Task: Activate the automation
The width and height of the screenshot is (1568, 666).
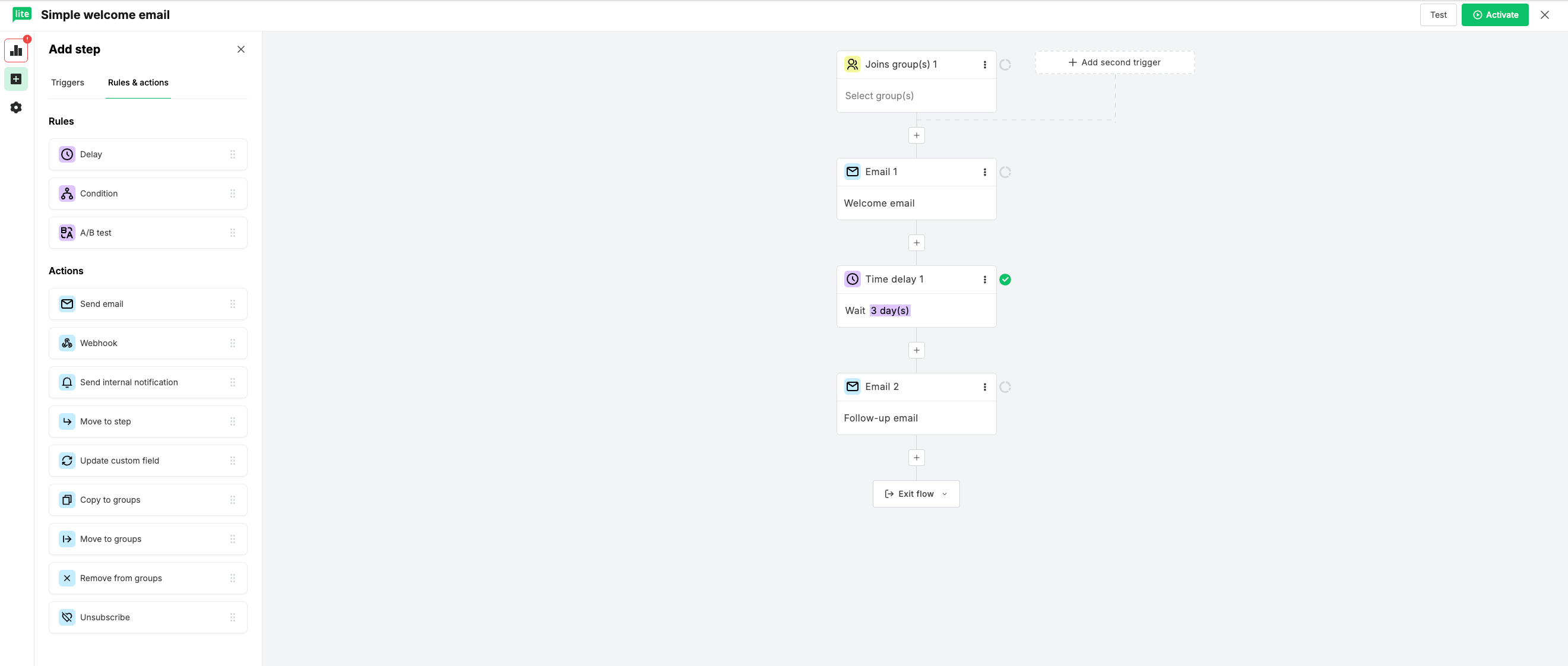Action: 1494,15
